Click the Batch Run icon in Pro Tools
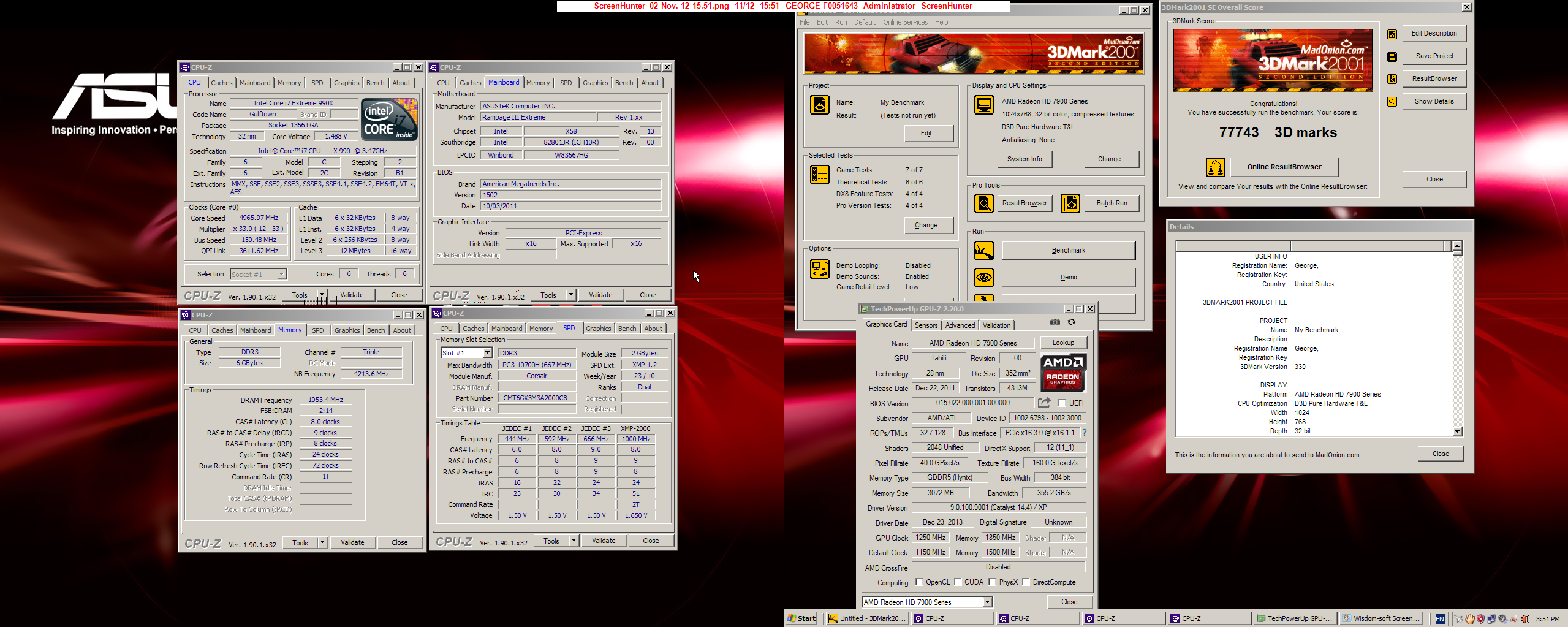Viewport: 1568px width, 627px height. pos(1070,203)
